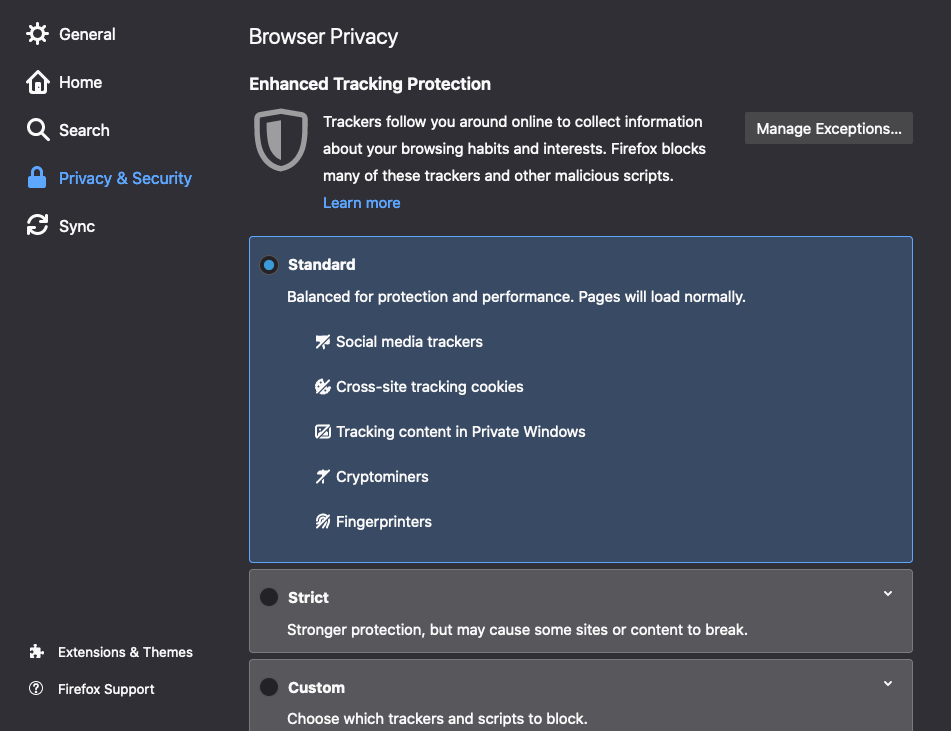The width and height of the screenshot is (951, 731).
Task: Click the Search magnifier icon
Action: (x=37, y=130)
